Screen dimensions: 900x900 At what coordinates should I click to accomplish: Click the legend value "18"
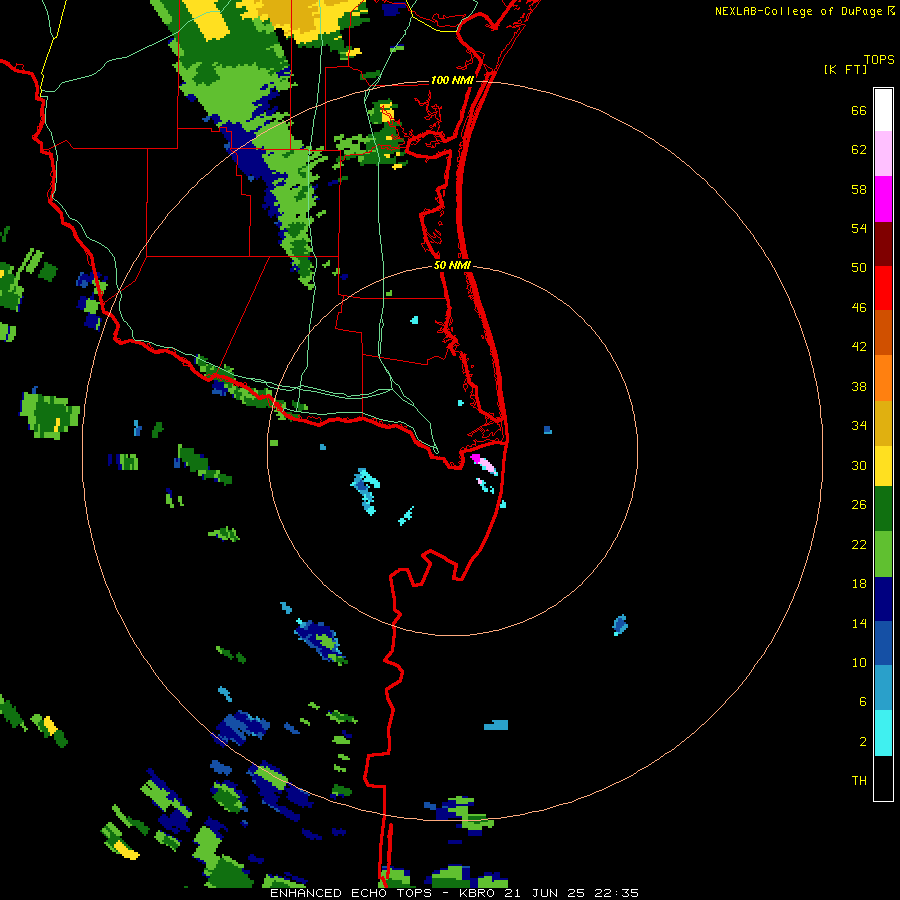pyautogui.click(x=859, y=584)
